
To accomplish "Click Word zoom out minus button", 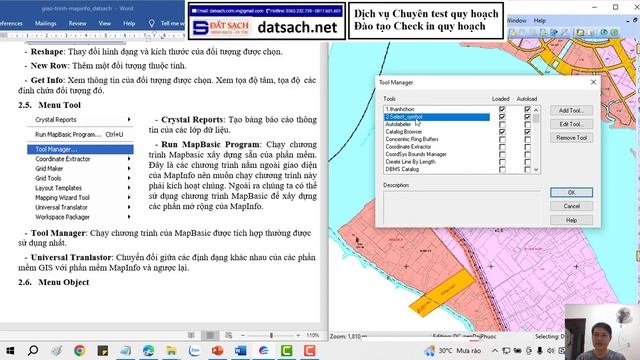I will click(x=243, y=335).
